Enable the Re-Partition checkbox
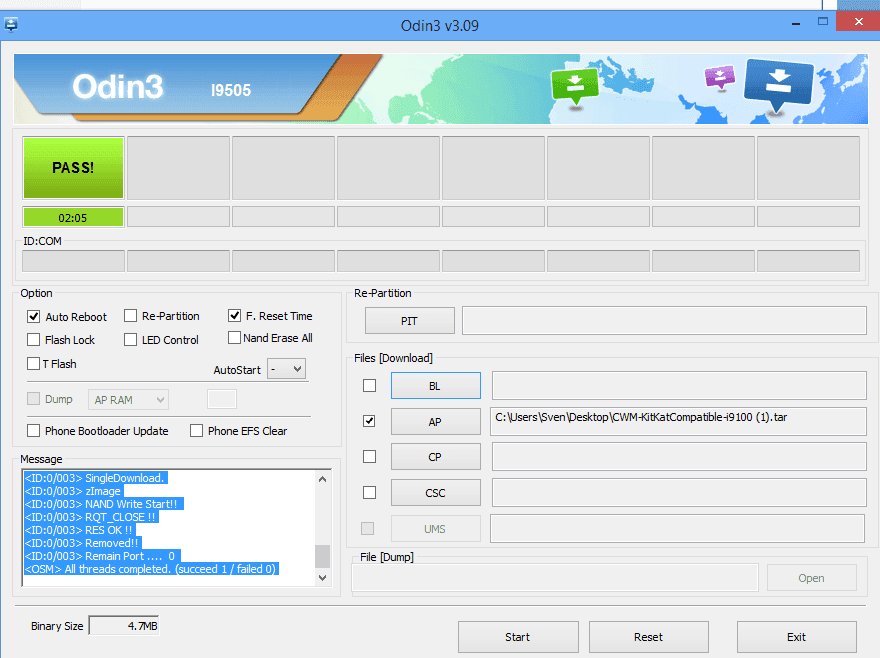The width and height of the screenshot is (880, 658). [x=130, y=316]
